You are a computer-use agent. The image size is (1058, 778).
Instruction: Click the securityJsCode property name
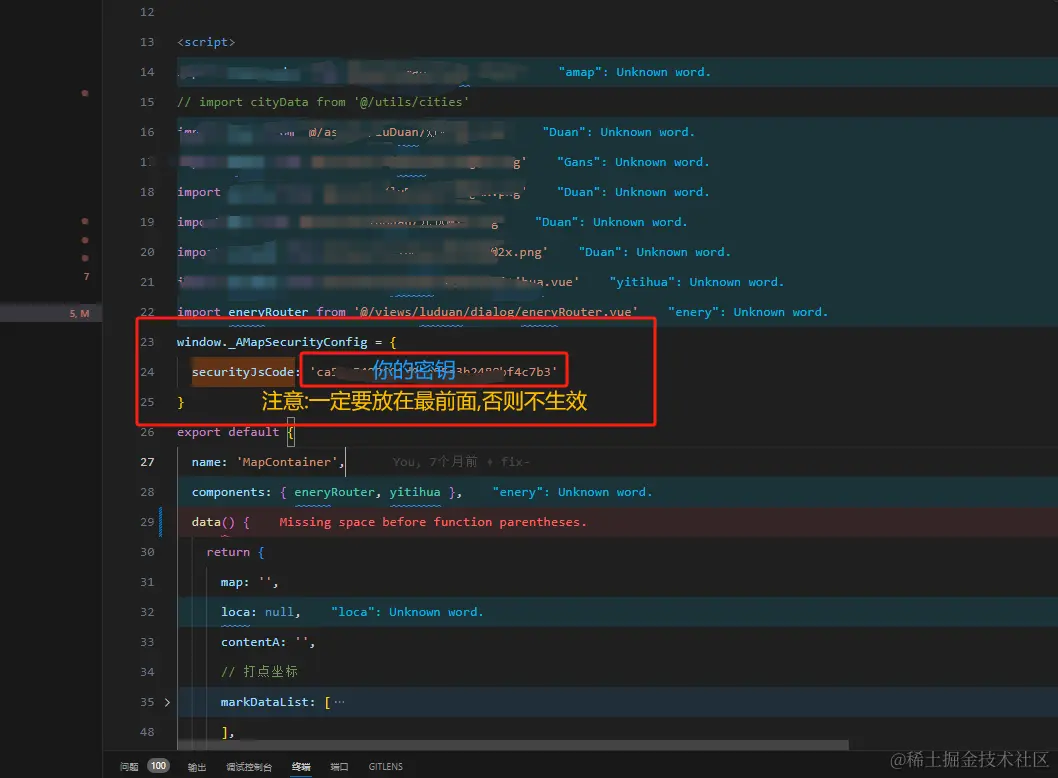pos(243,372)
